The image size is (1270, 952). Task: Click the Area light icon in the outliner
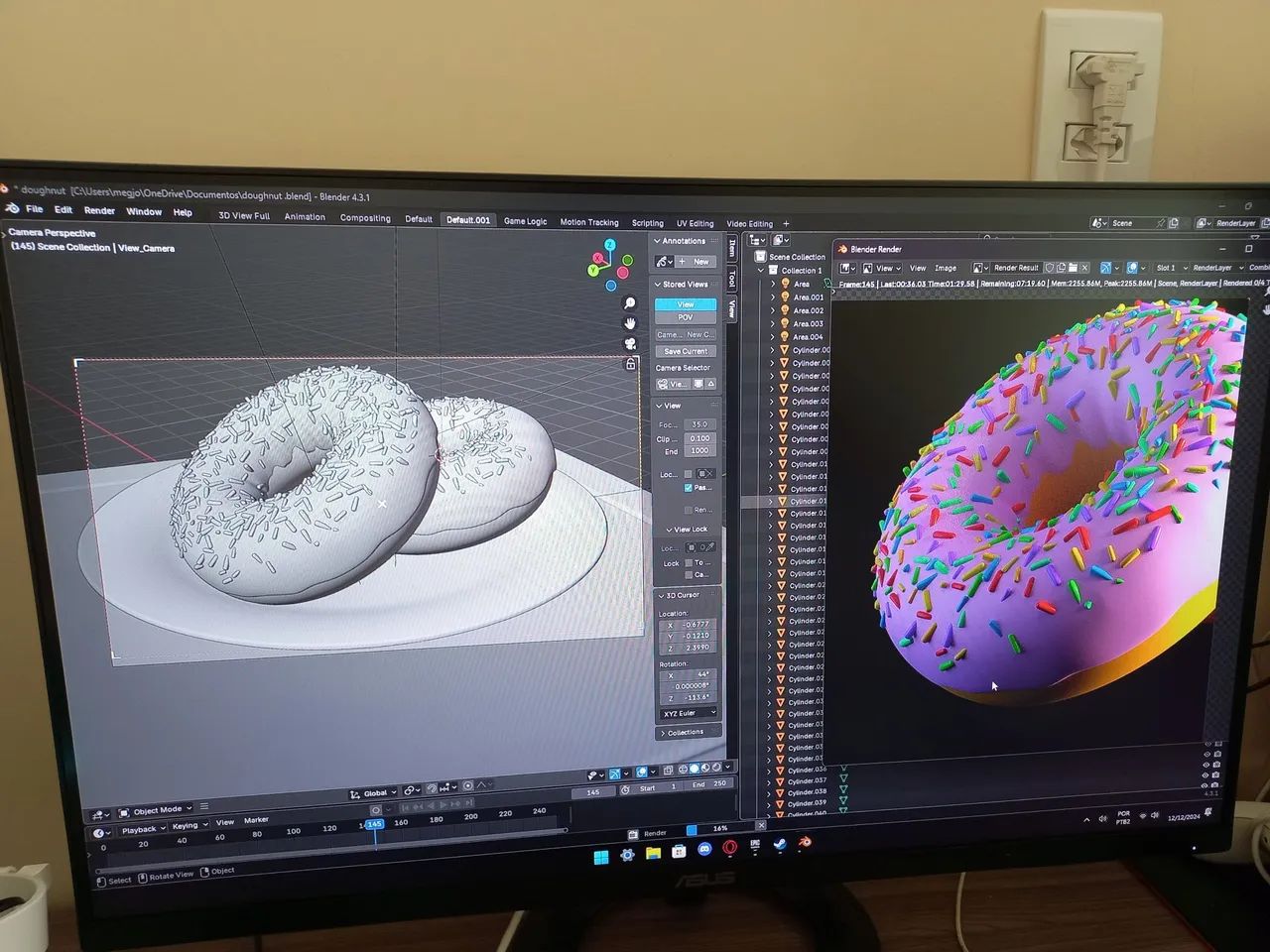[786, 284]
